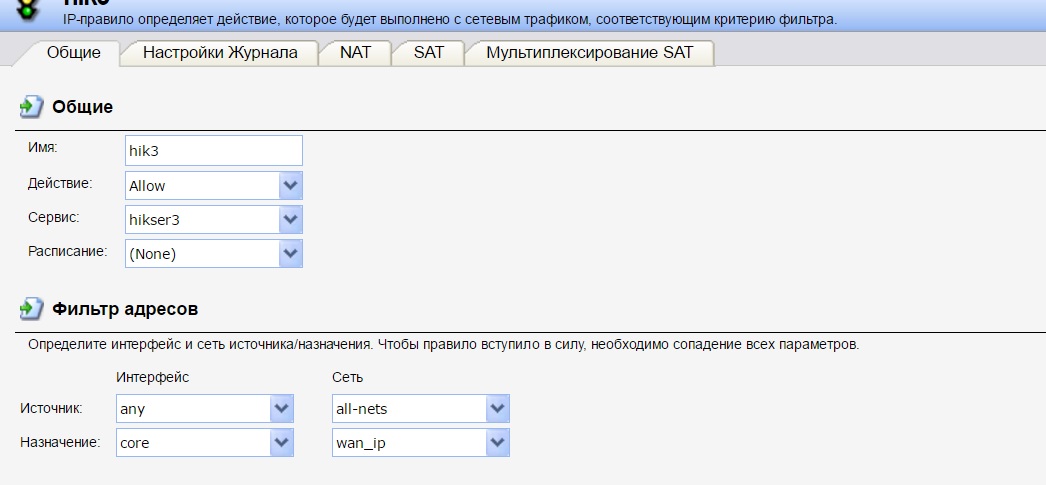The image size is (1046, 485).
Task: Go to Мультиплексирование SAT tab
Action: tap(588, 53)
